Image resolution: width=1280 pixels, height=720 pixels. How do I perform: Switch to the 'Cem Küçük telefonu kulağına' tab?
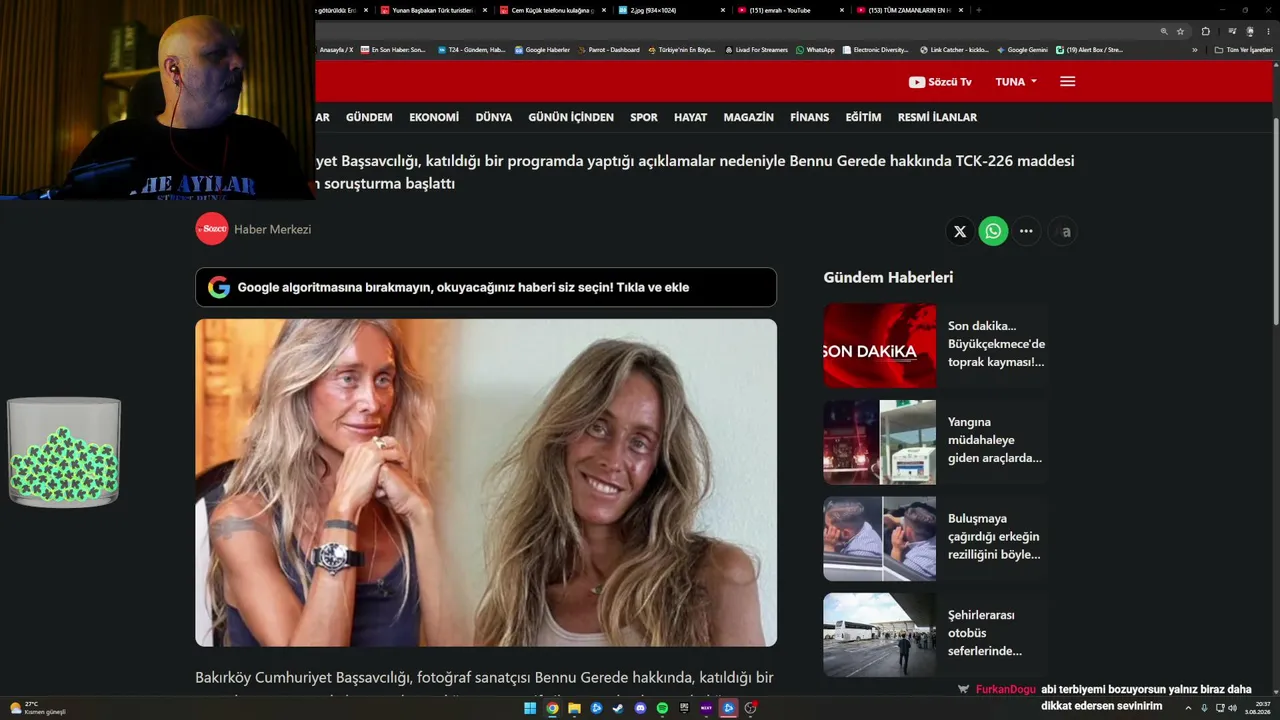(x=552, y=10)
